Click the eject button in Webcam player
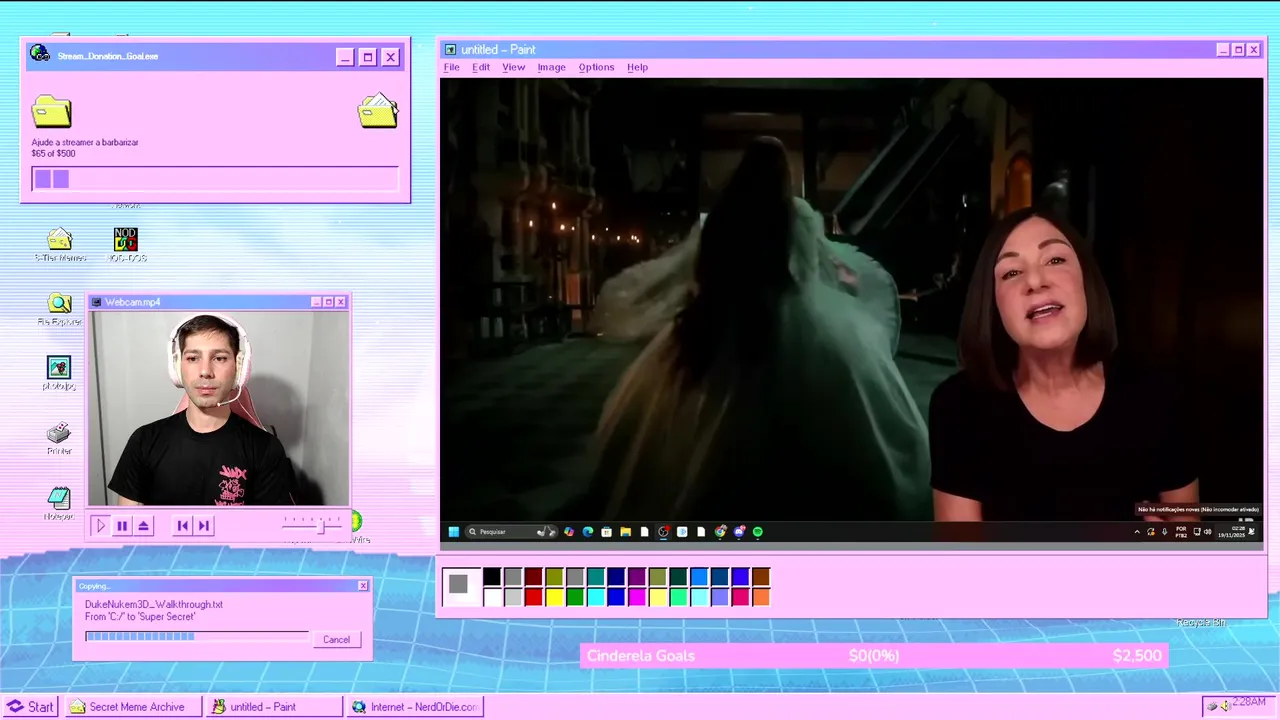 144,525
